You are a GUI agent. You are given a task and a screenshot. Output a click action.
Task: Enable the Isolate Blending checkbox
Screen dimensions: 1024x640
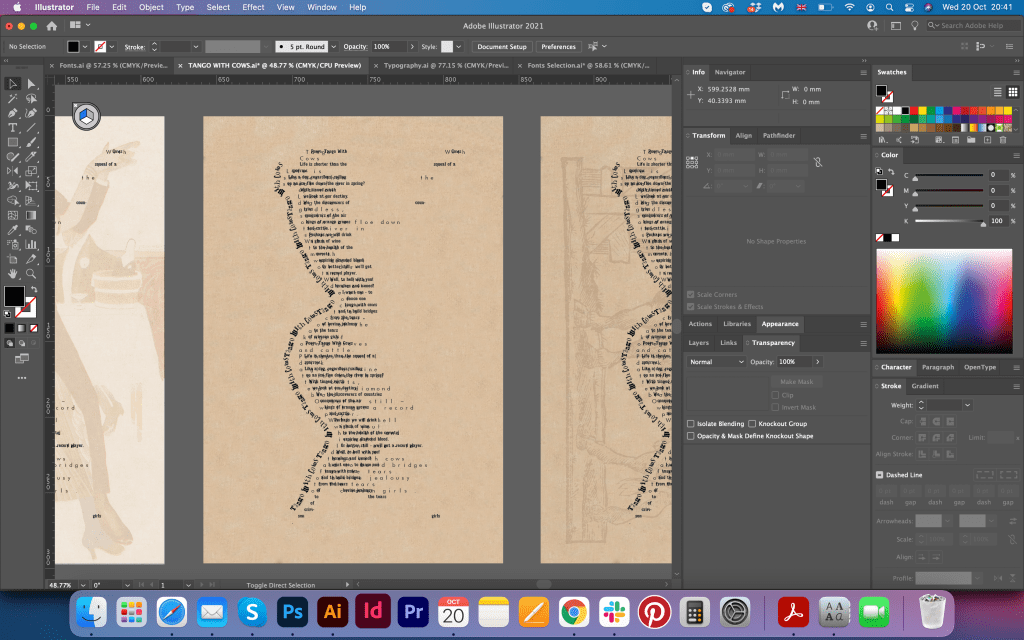690,424
